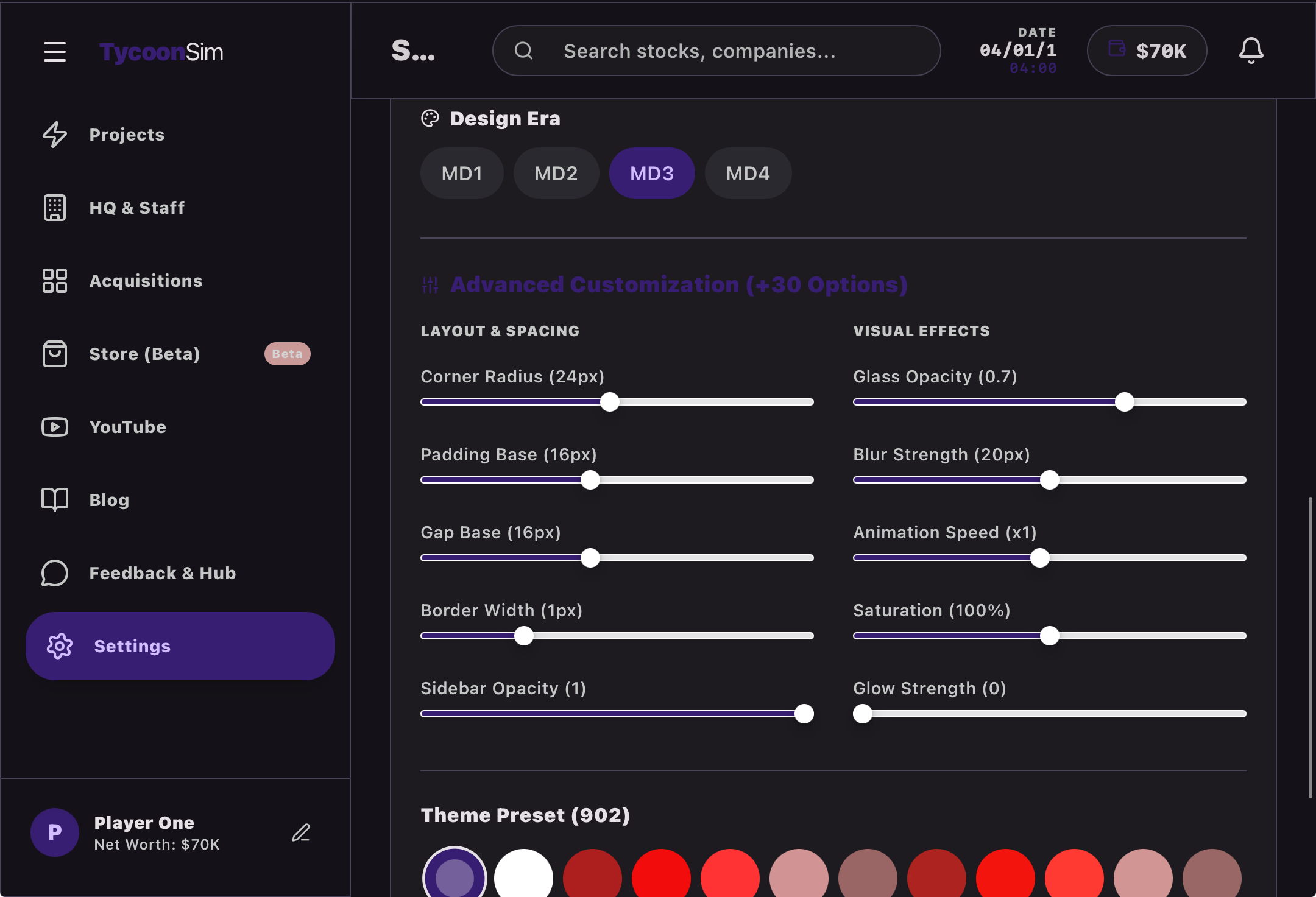The width and height of the screenshot is (1316, 897).
Task: Select the MD2 design era
Action: pyautogui.click(x=556, y=174)
